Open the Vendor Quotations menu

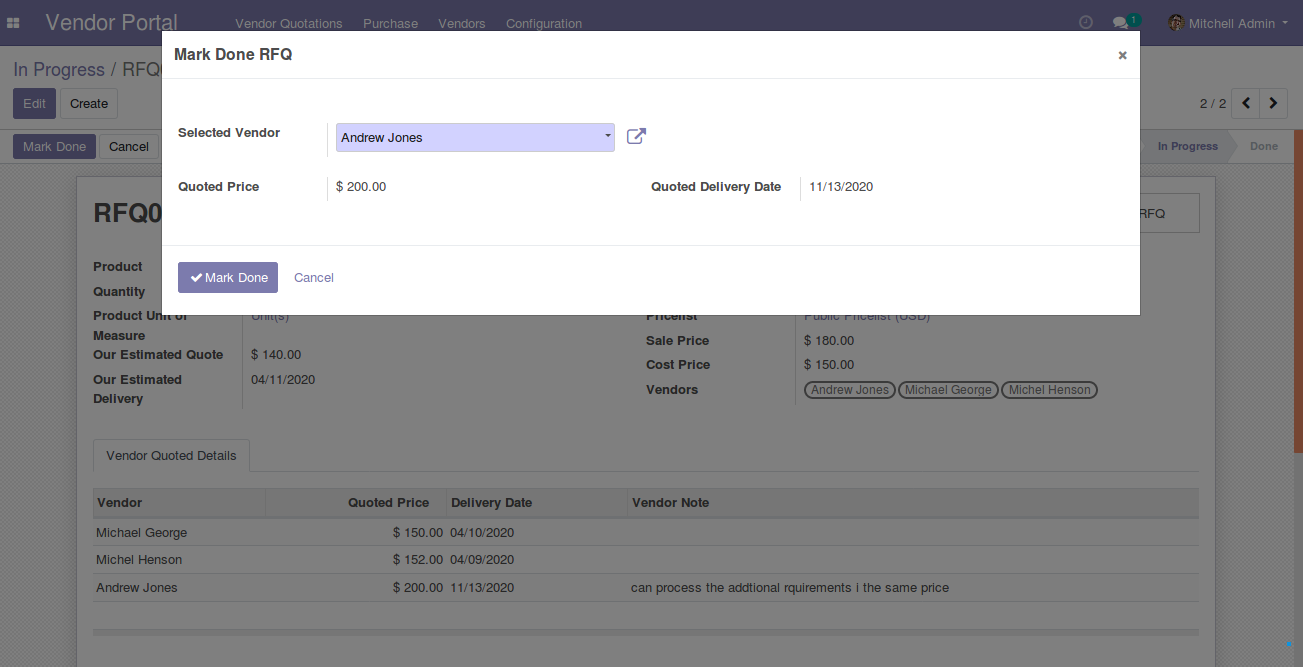tap(288, 23)
